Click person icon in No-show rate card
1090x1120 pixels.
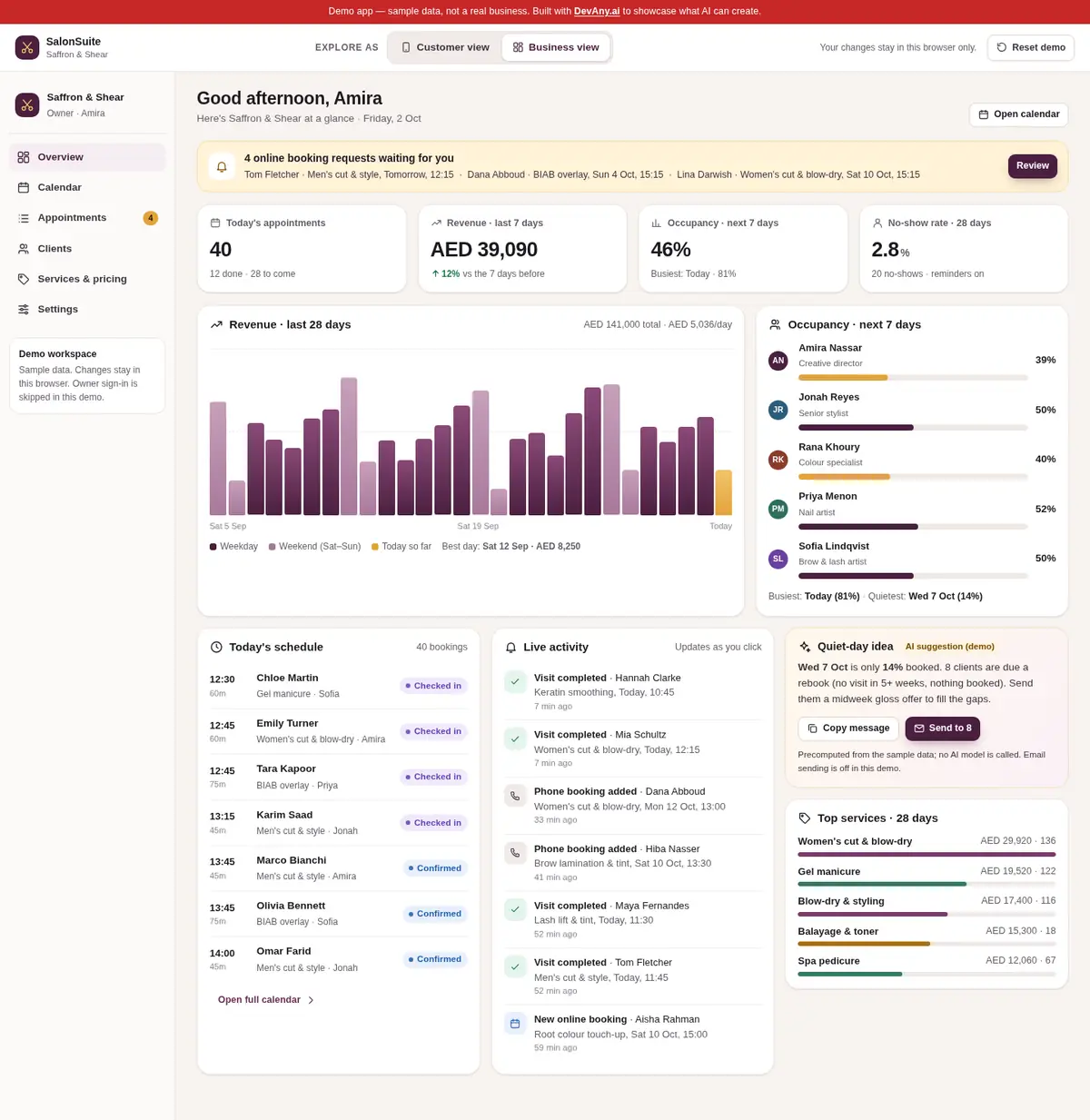pyautogui.click(x=877, y=223)
